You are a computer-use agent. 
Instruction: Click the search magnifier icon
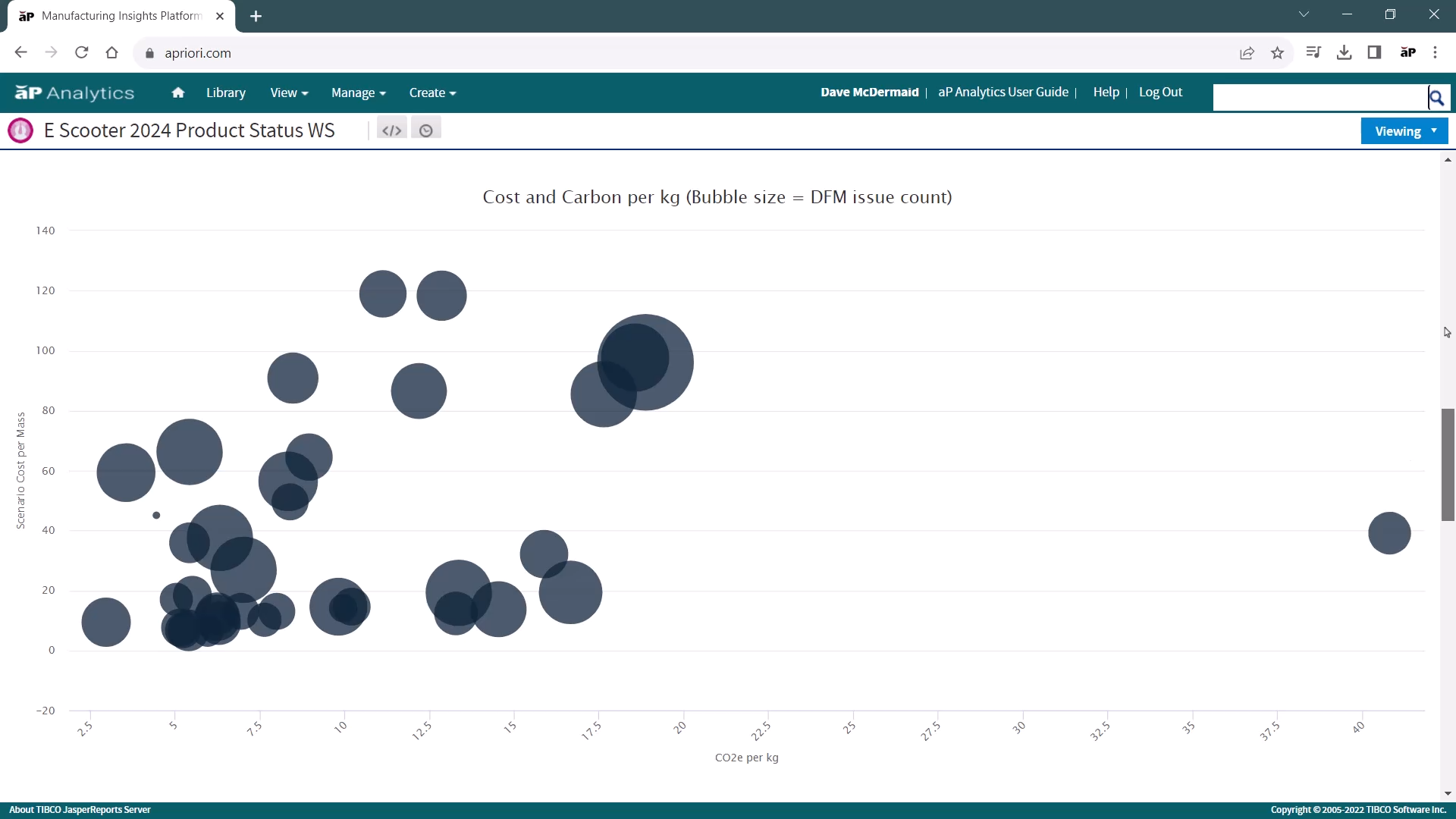pos(1436,97)
